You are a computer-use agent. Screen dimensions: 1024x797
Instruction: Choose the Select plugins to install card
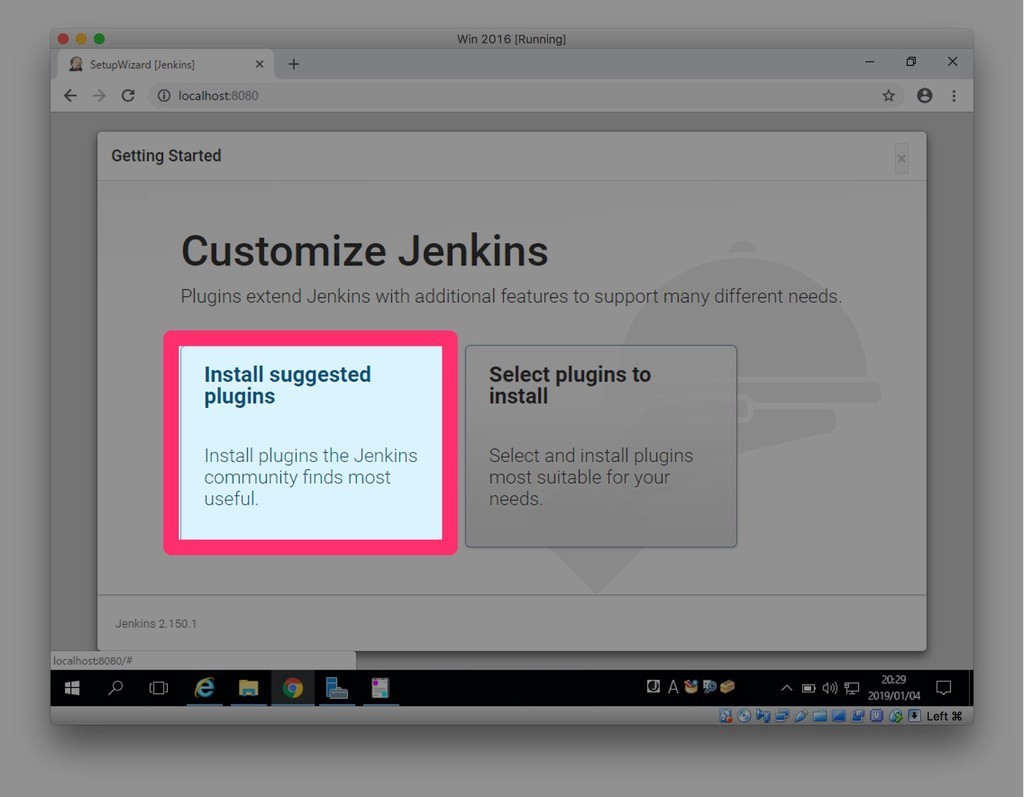coord(601,446)
